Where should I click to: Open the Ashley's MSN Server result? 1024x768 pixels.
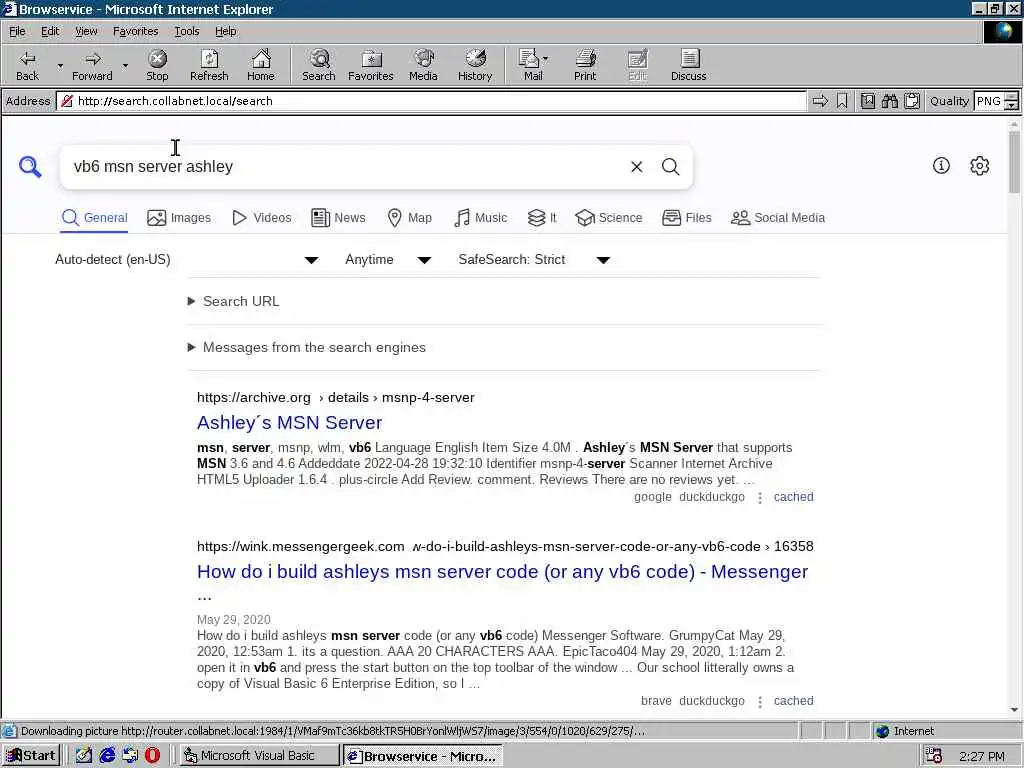[289, 423]
